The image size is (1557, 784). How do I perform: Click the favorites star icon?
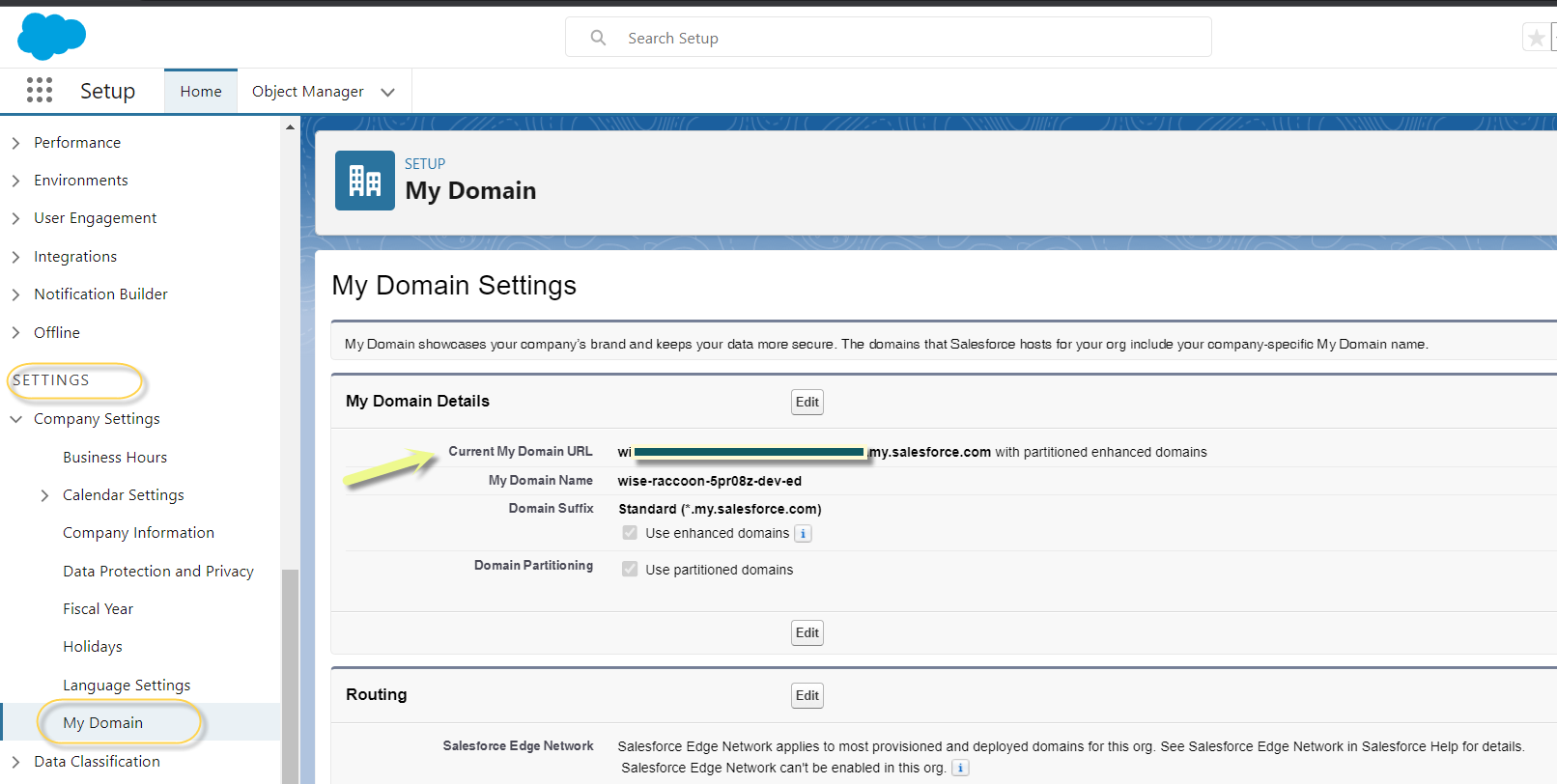[x=1536, y=38]
